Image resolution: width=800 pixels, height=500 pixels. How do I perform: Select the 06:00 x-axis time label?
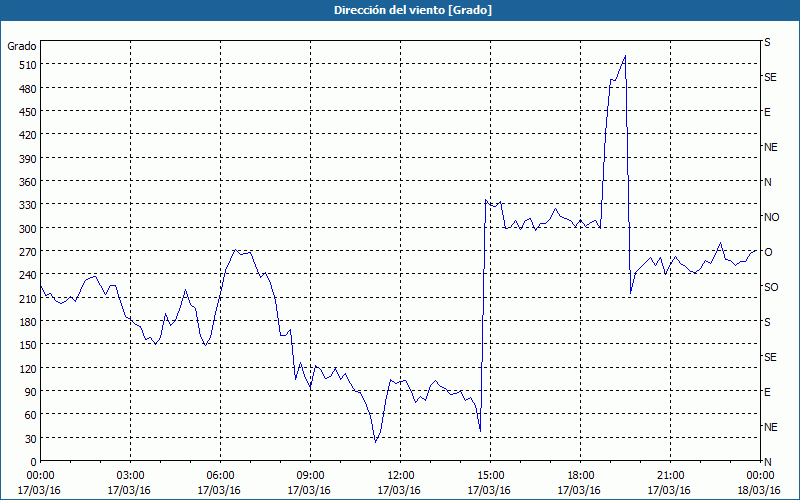coord(220,476)
